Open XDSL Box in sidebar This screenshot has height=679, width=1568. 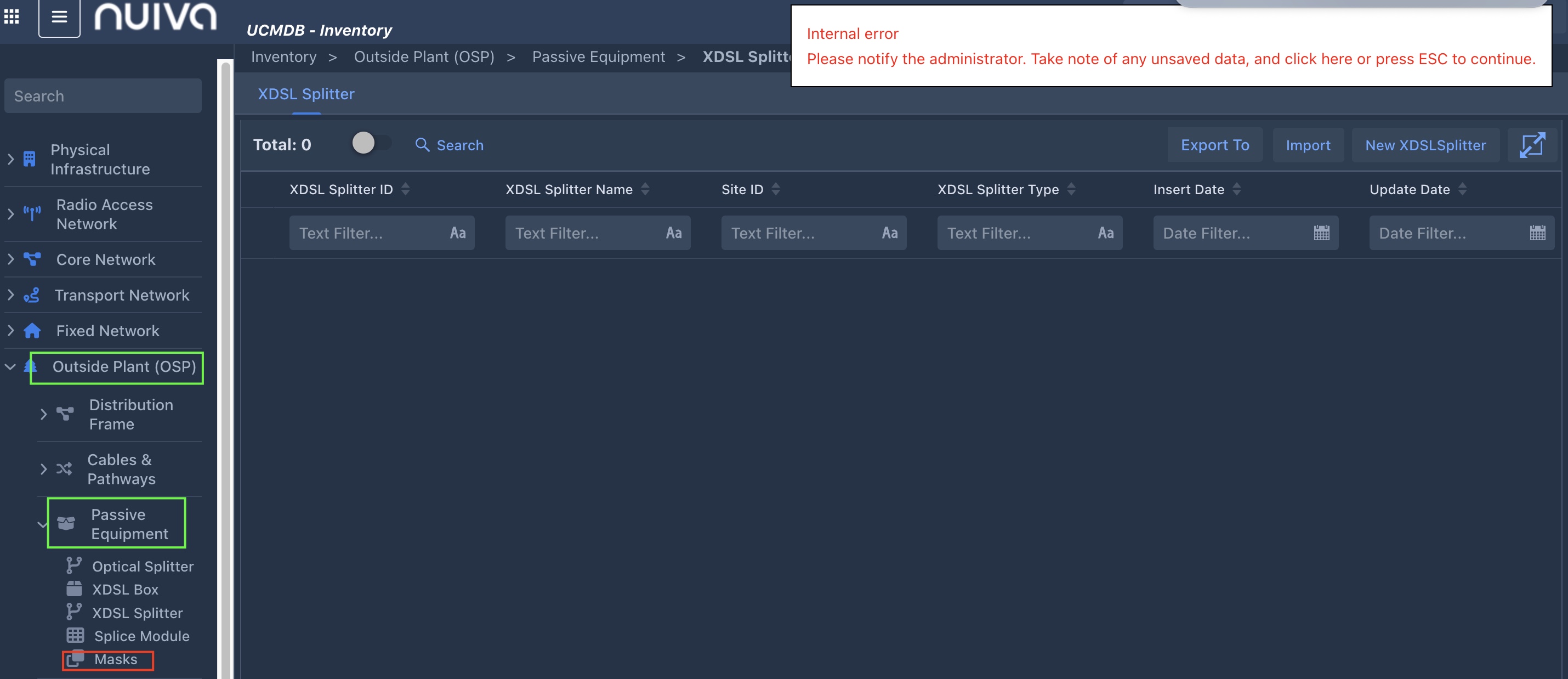pyautogui.click(x=125, y=590)
